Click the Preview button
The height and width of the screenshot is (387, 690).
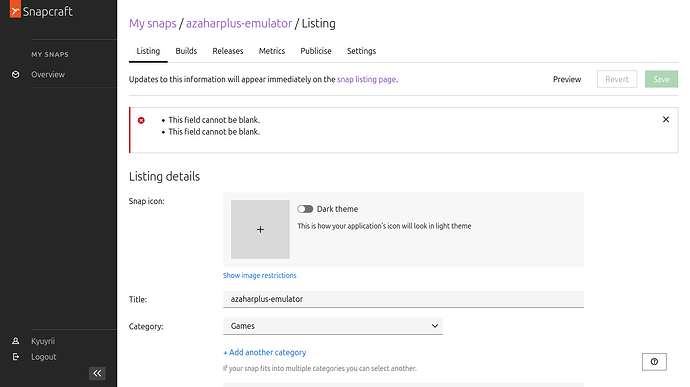pos(567,79)
